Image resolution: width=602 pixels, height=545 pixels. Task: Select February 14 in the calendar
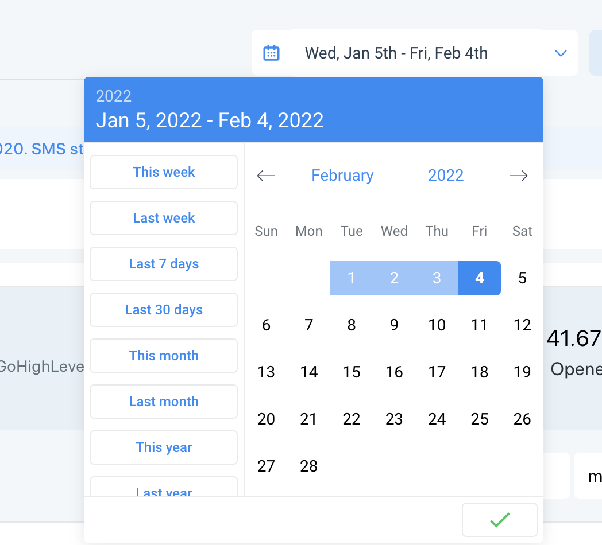click(309, 372)
